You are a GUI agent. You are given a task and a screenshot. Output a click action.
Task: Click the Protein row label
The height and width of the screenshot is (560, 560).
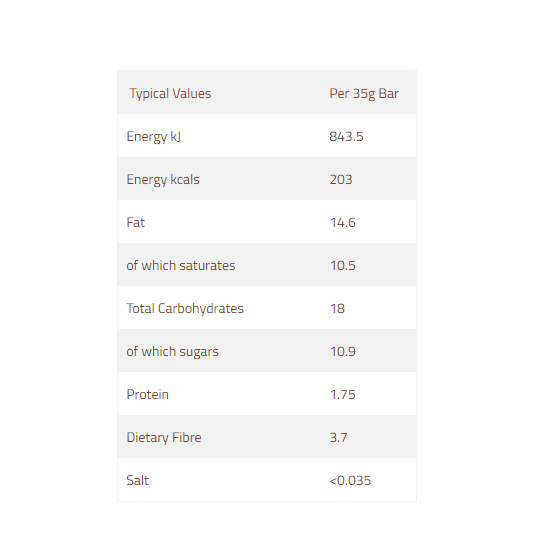[148, 394]
